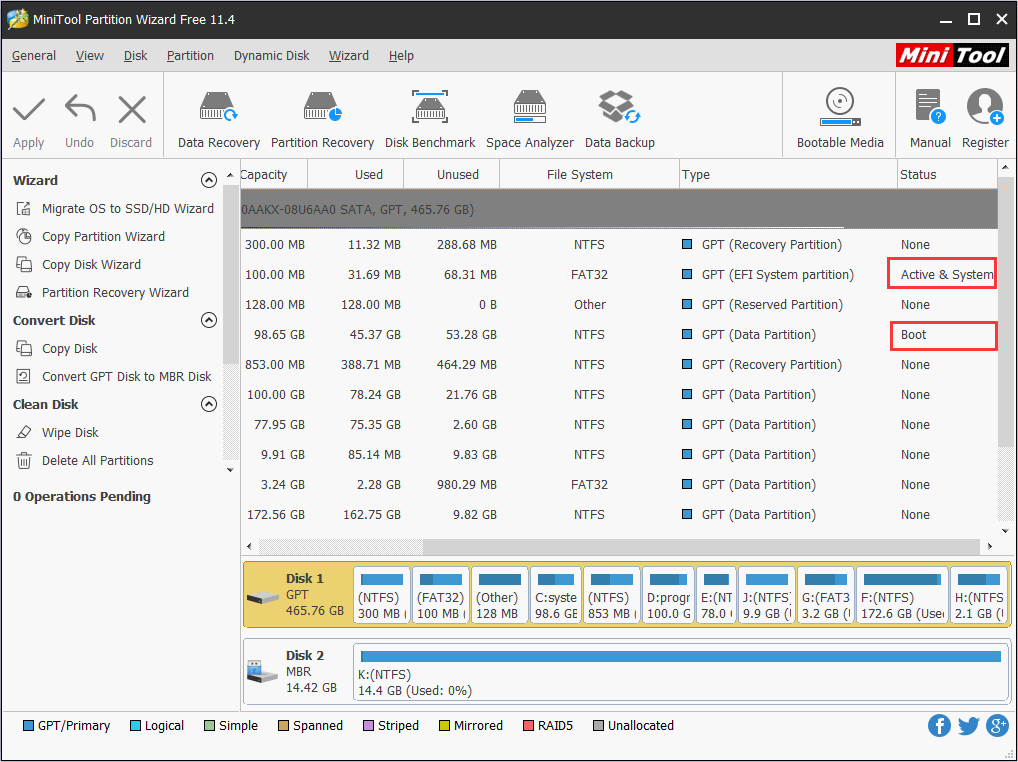The width and height of the screenshot is (1018, 762).
Task: Collapse the Wizard section
Action: [209, 181]
